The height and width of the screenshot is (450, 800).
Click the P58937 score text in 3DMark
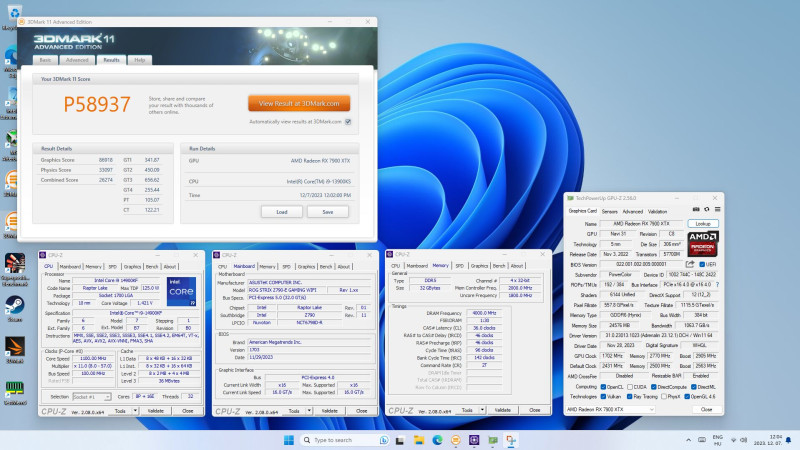(x=97, y=104)
